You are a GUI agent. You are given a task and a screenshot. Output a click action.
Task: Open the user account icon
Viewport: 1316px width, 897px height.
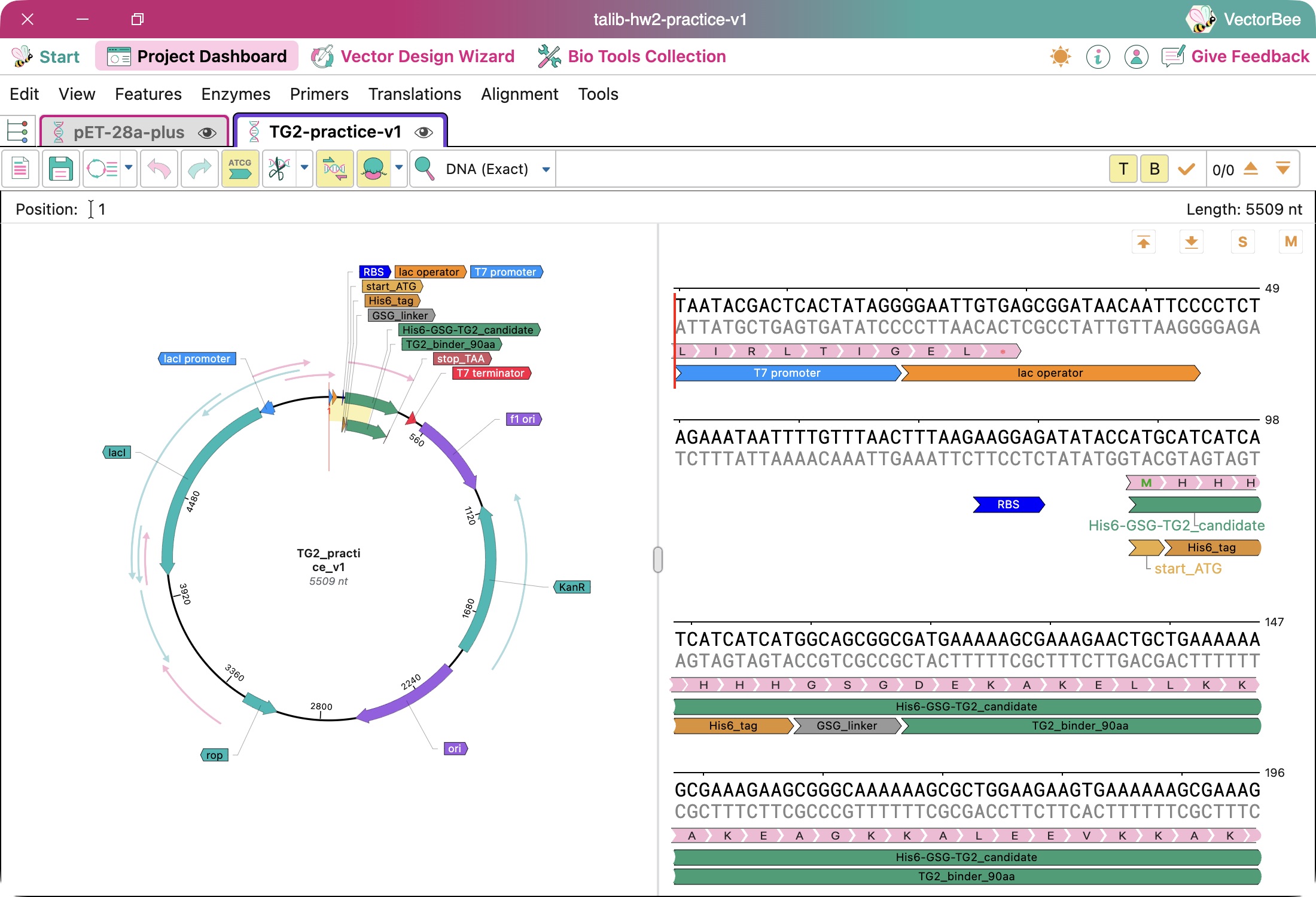(1136, 57)
